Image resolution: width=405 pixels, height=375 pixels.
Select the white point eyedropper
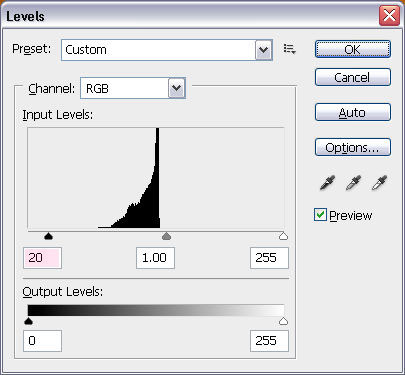point(379,183)
